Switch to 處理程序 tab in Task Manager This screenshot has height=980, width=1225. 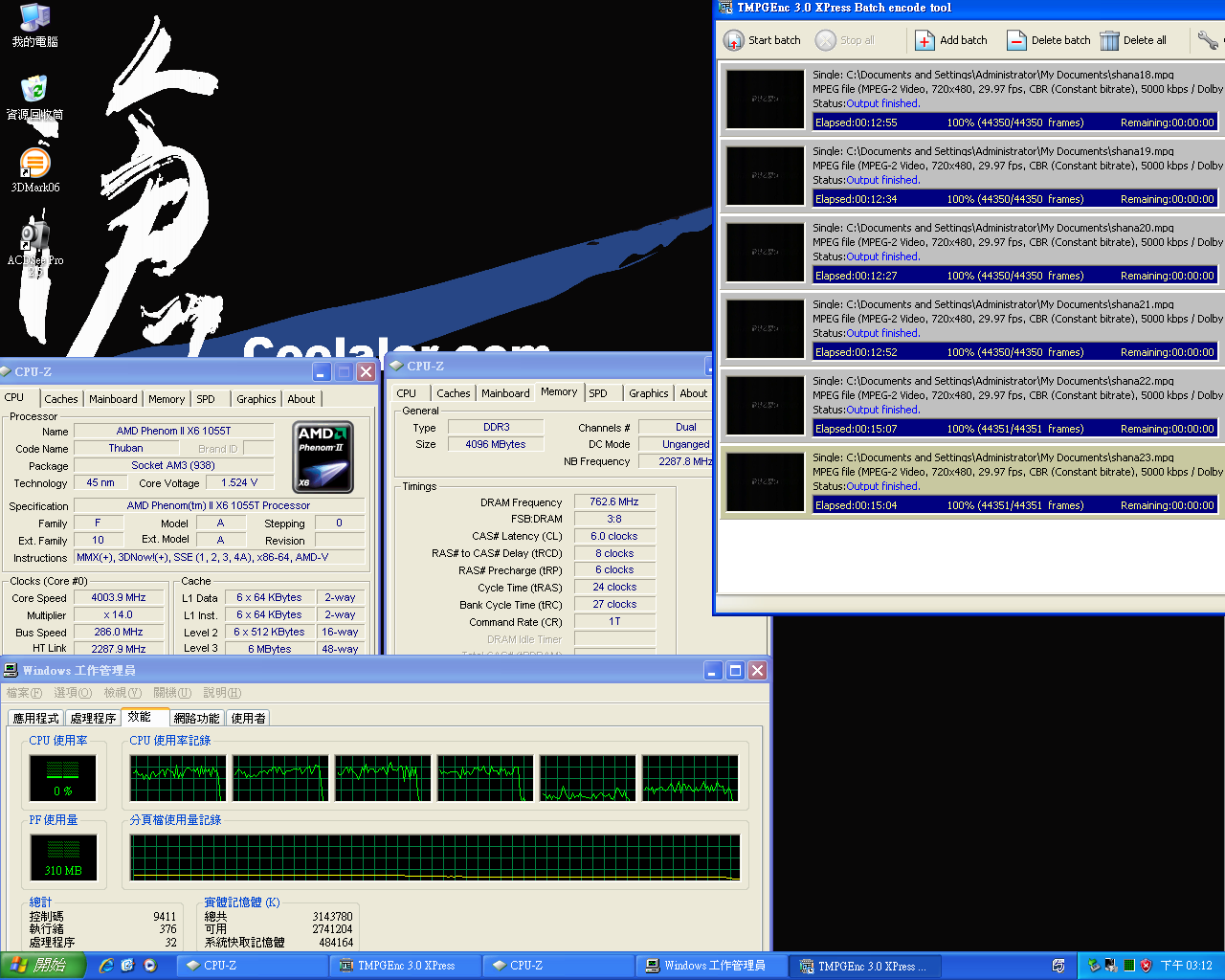[x=94, y=718]
